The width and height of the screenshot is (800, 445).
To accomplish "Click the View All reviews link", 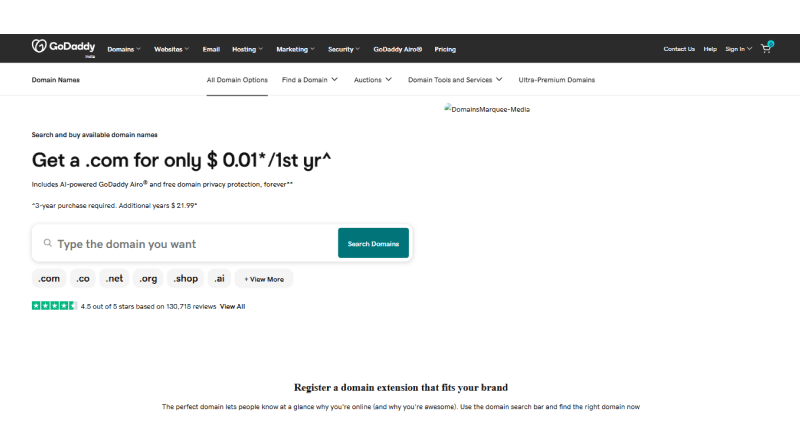I will [x=232, y=306].
